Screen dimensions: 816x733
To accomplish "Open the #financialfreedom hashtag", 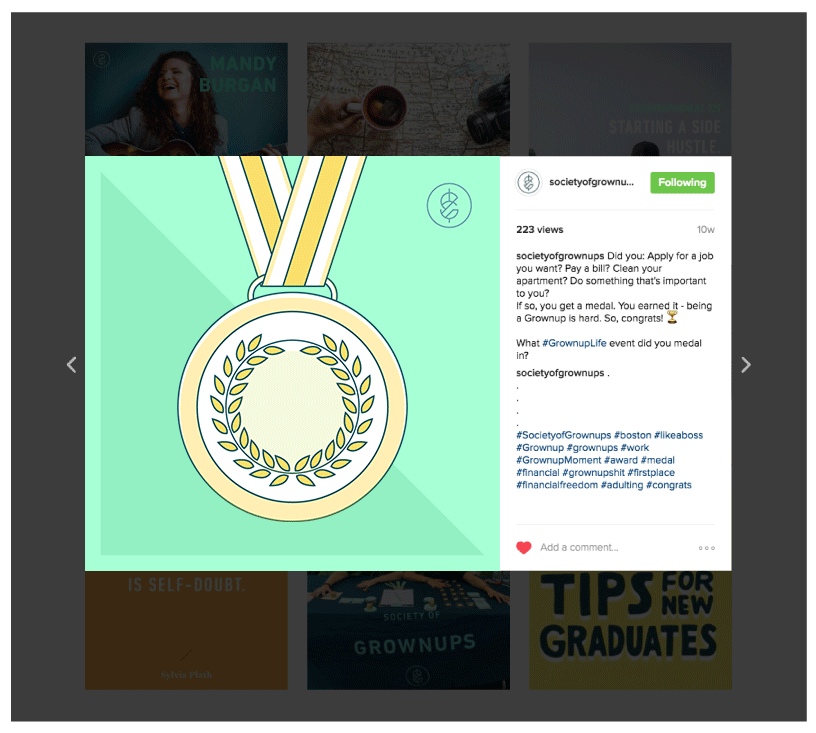I will click(x=557, y=485).
